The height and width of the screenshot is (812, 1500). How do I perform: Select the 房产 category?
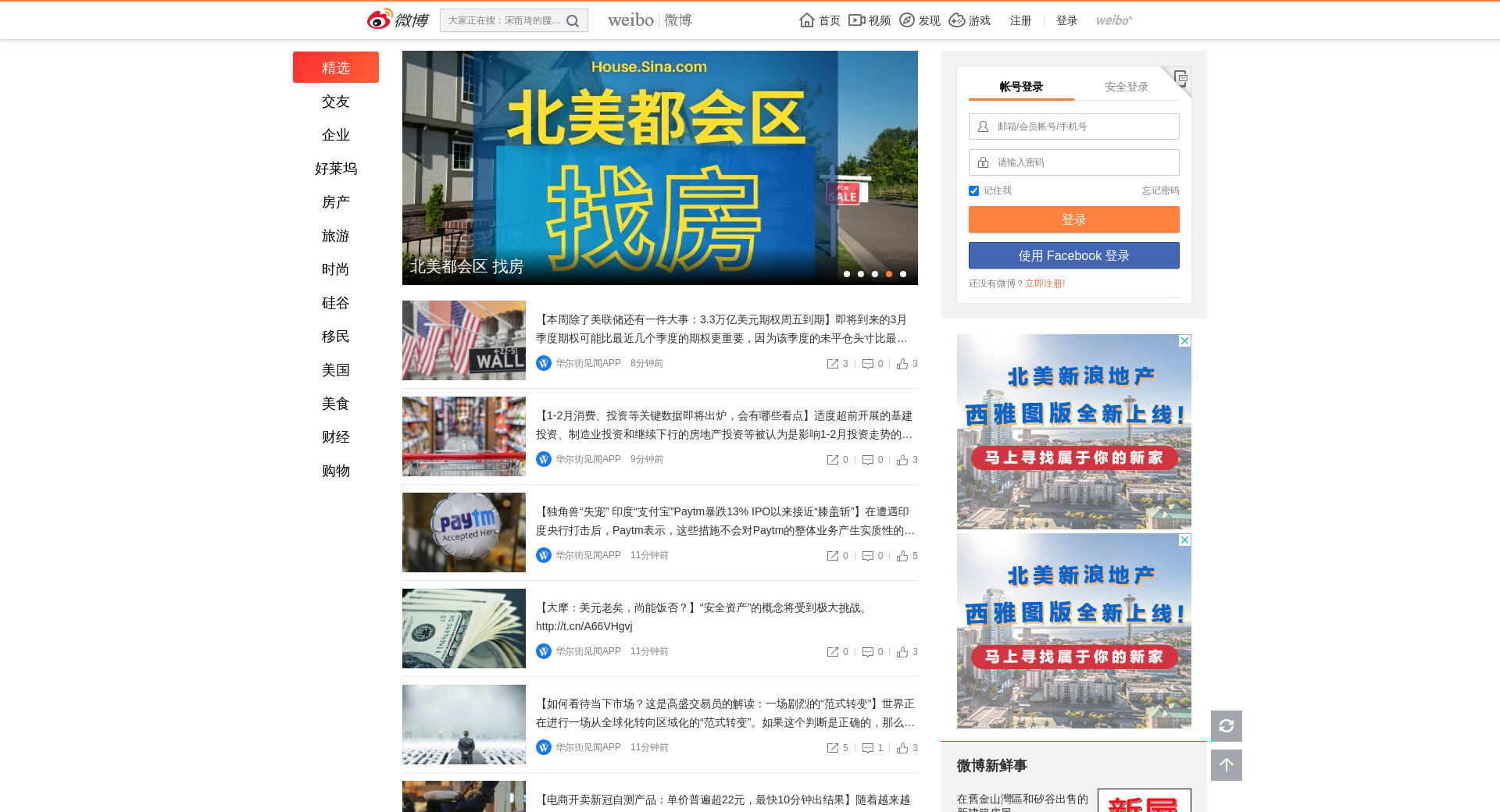pyautogui.click(x=336, y=202)
